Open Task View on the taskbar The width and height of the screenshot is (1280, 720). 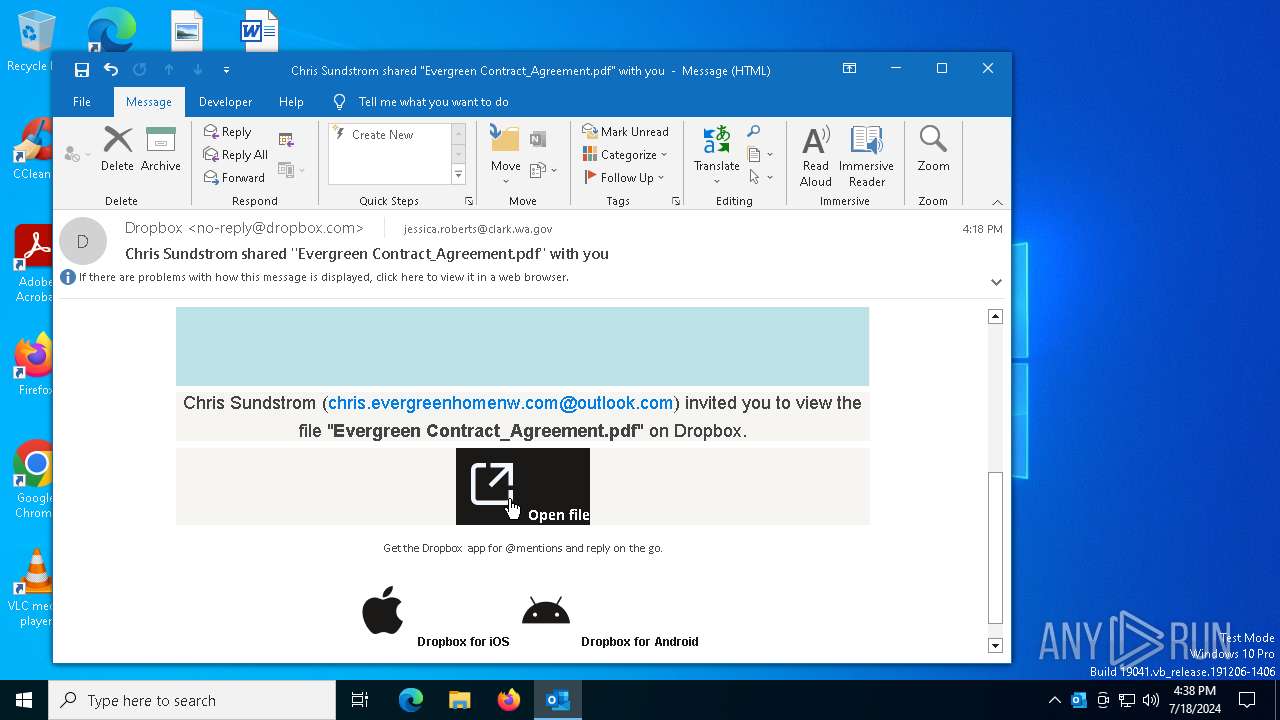pyautogui.click(x=360, y=700)
